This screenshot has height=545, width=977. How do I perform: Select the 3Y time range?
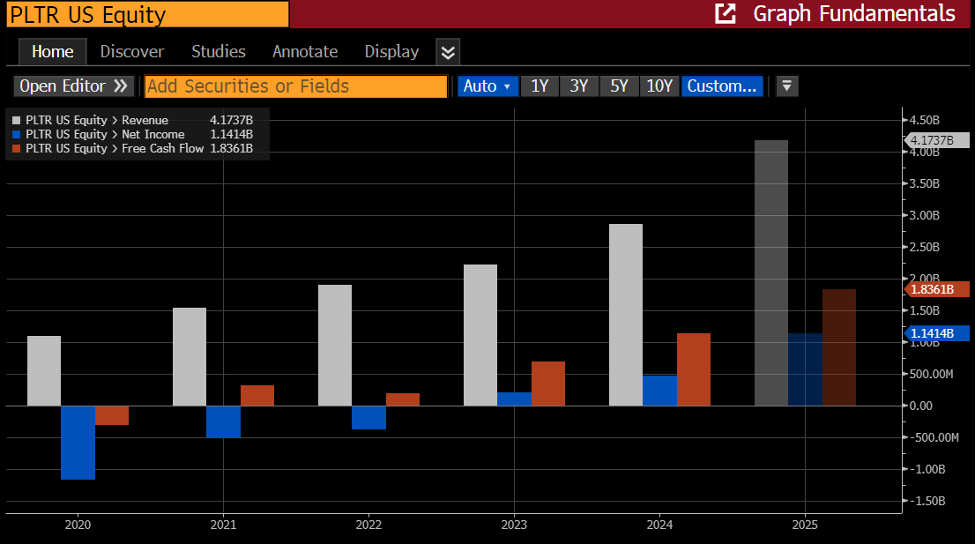[x=579, y=86]
